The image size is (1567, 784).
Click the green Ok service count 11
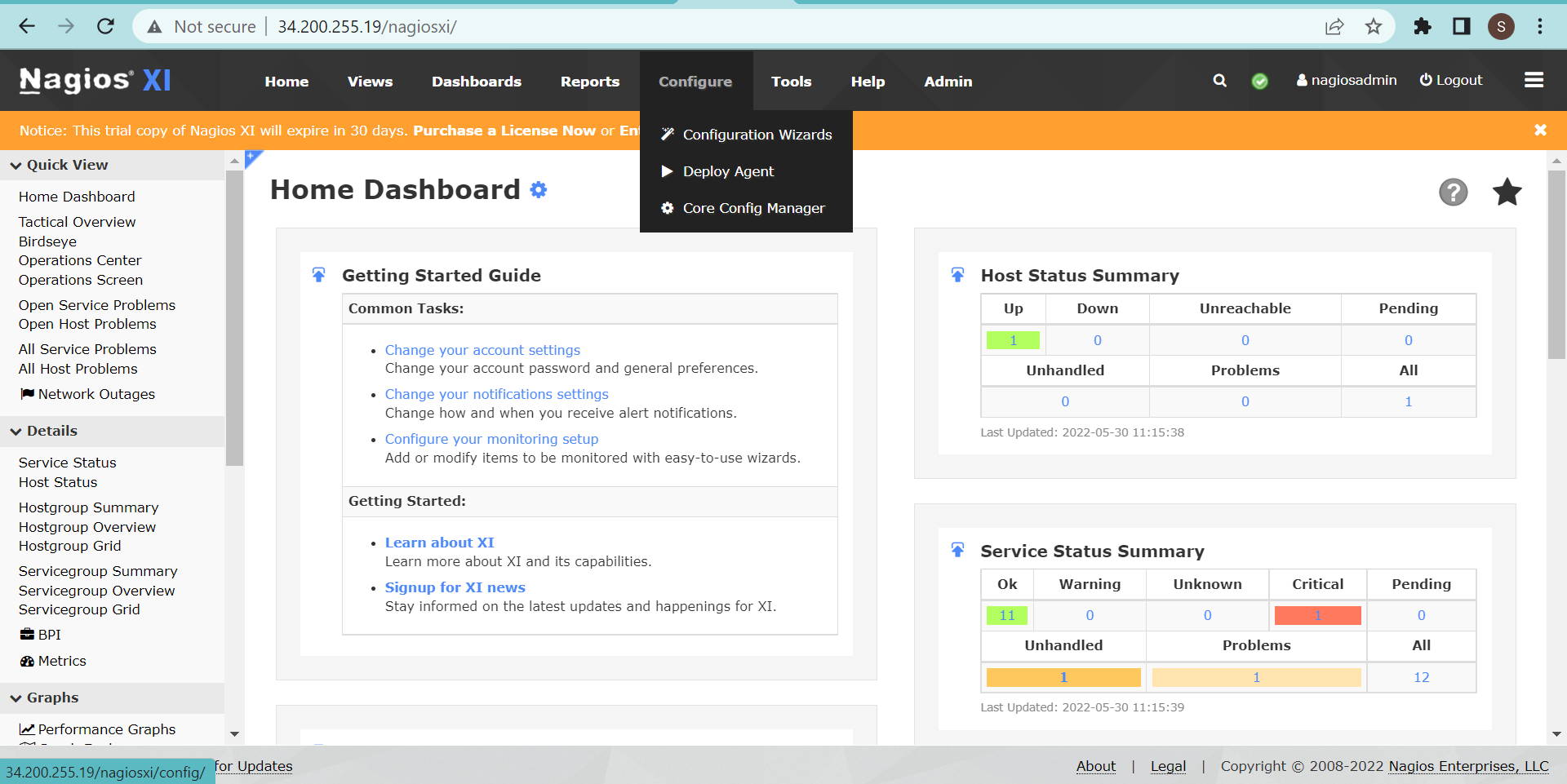(1007, 615)
